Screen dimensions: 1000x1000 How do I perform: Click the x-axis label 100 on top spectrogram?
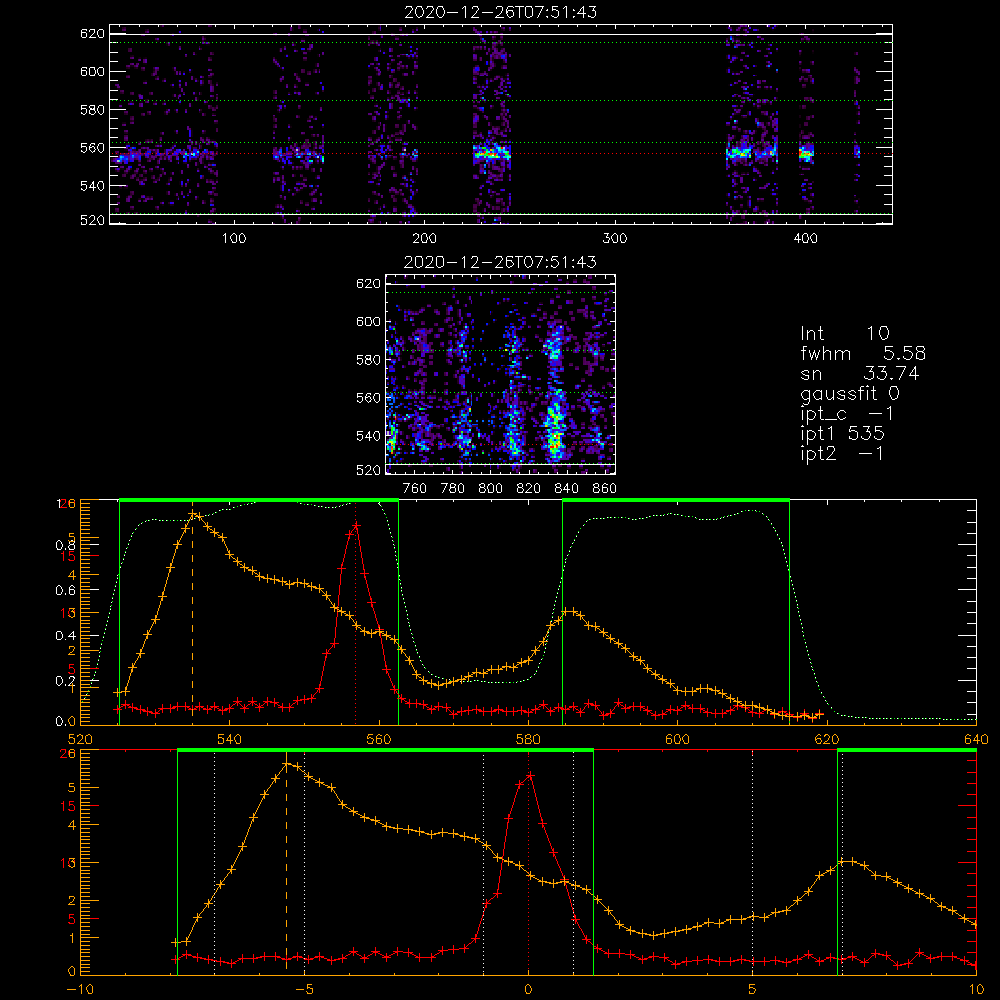(234, 239)
